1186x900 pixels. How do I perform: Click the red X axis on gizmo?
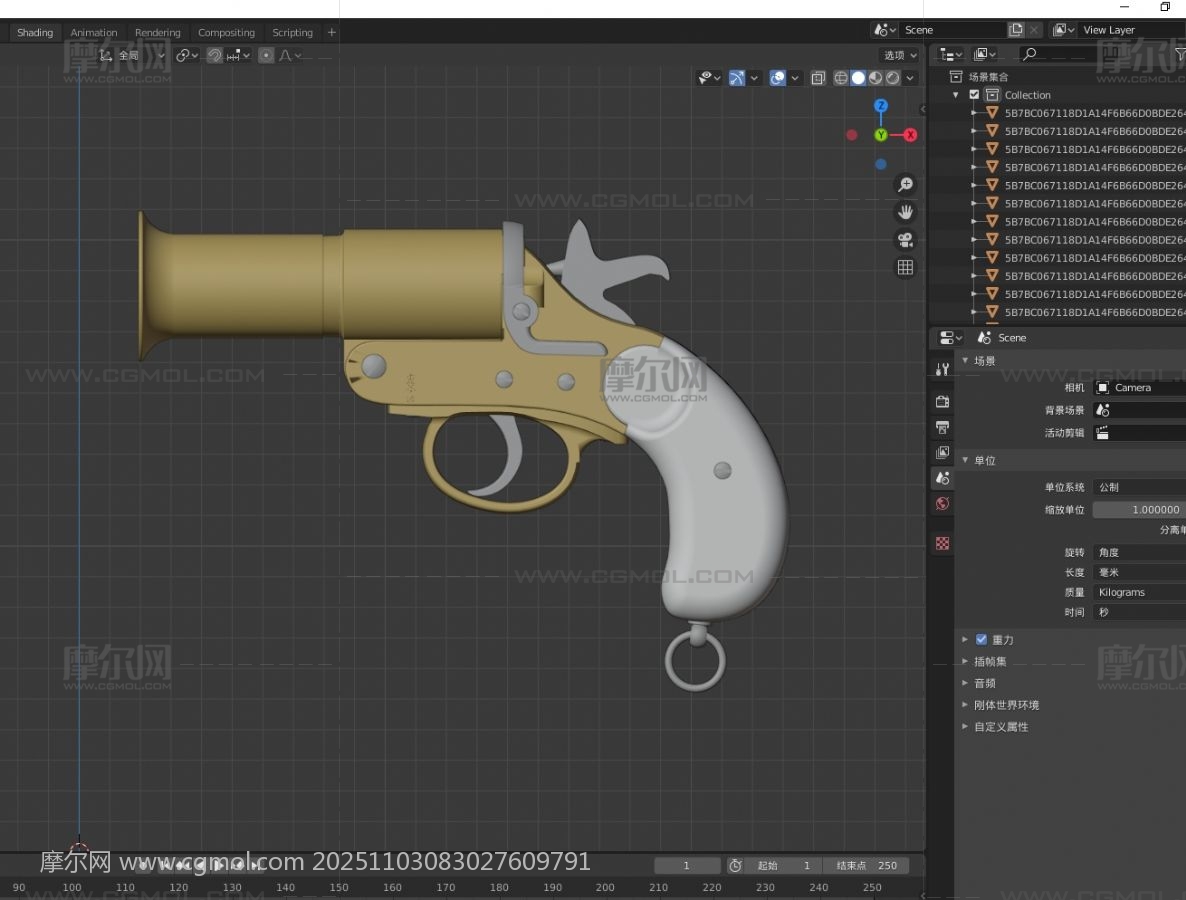(910, 135)
